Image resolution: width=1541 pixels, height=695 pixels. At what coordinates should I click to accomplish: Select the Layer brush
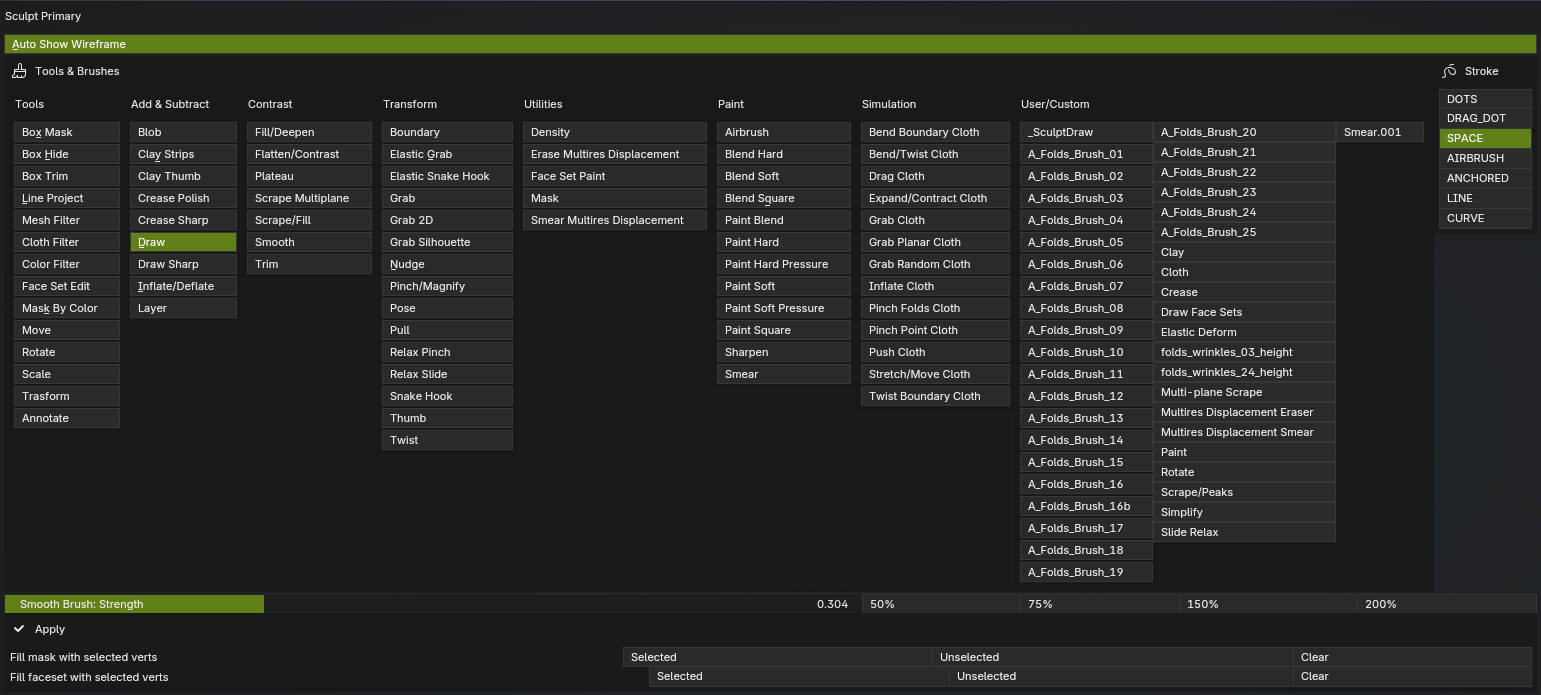[x=184, y=308]
